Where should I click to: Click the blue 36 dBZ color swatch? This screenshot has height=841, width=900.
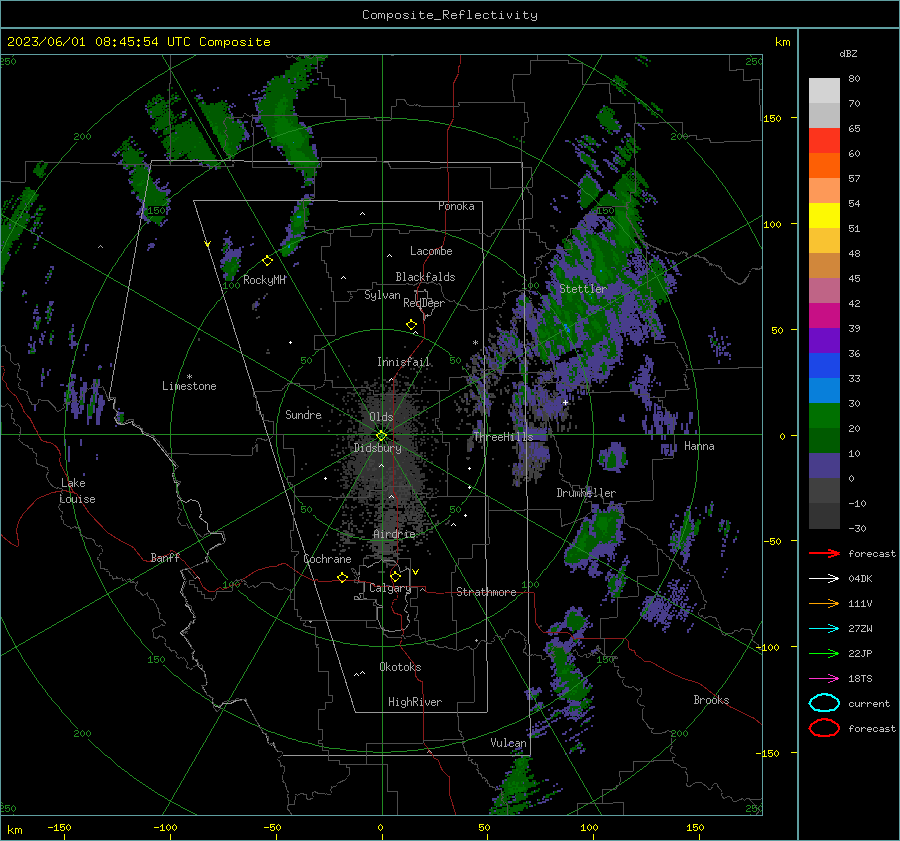click(x=824, y=340)
